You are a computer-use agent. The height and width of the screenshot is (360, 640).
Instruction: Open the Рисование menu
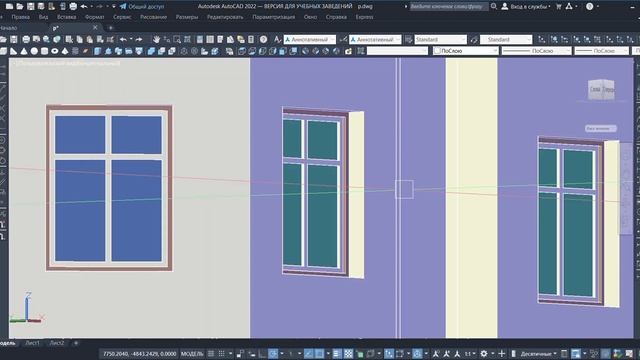pos(153,17)
